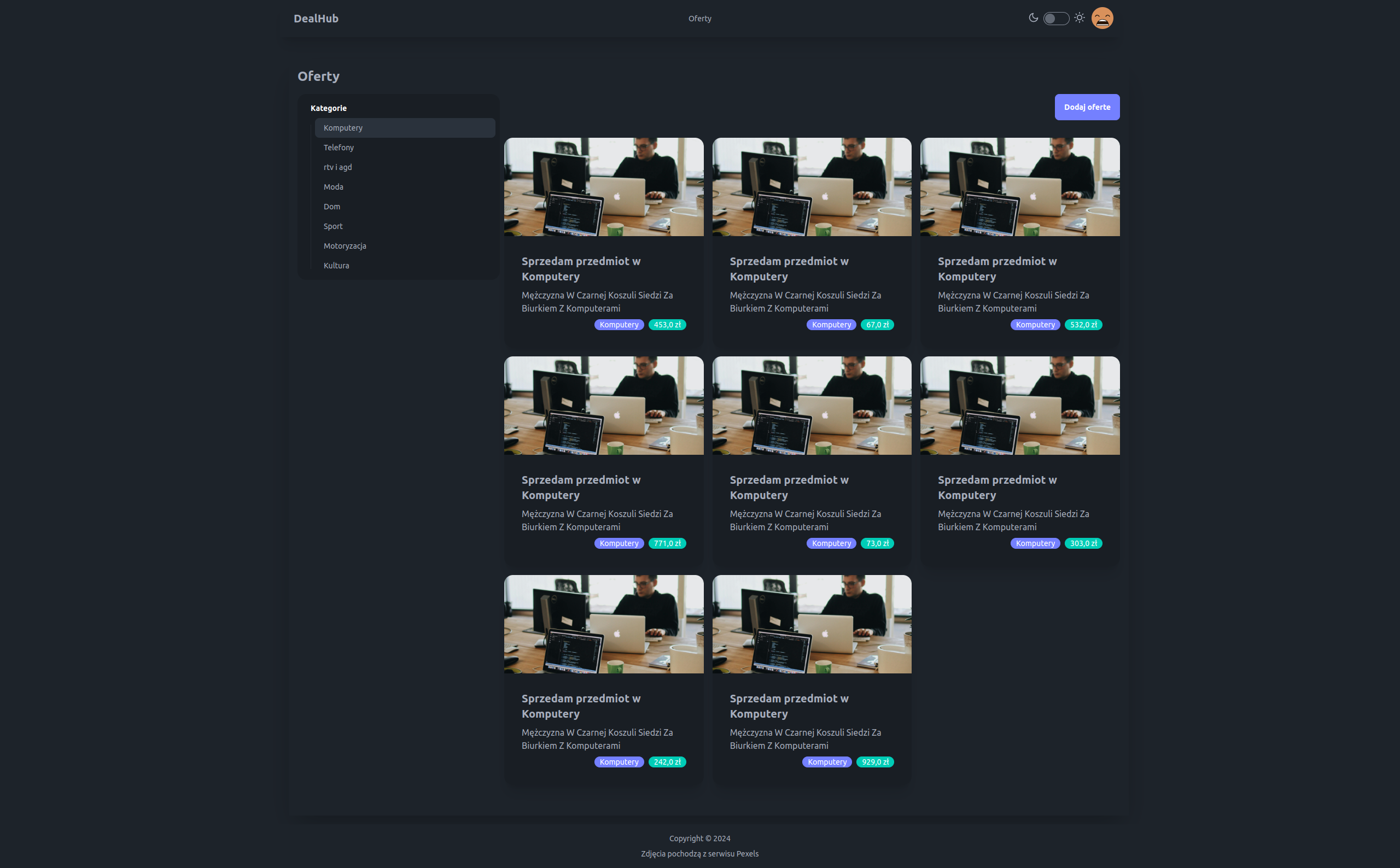The image size is (1400, 868).
Task: Open the Oferty navigation link
Action: coord(699,19)
